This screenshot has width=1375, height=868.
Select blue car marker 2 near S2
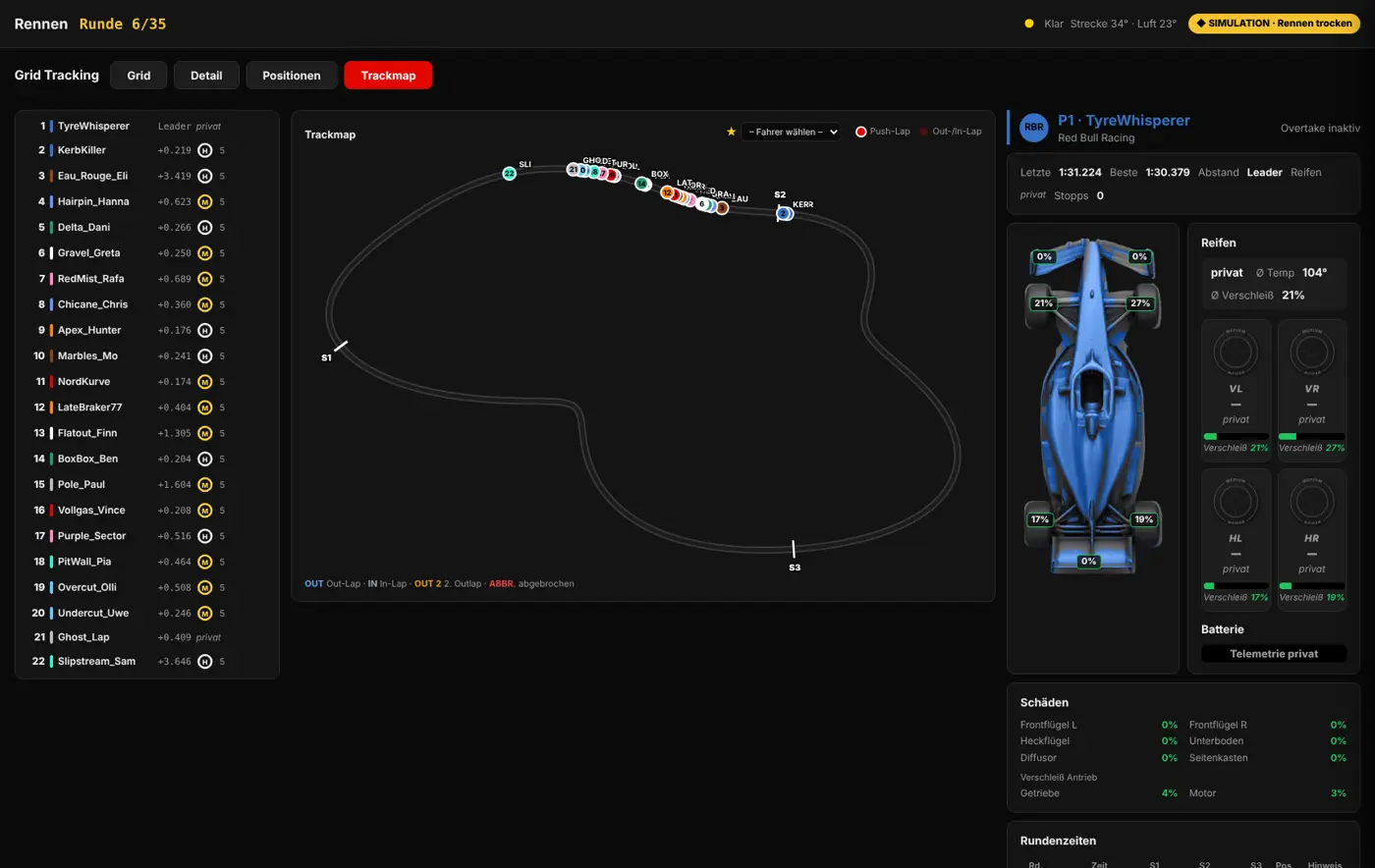click(783, 213)
